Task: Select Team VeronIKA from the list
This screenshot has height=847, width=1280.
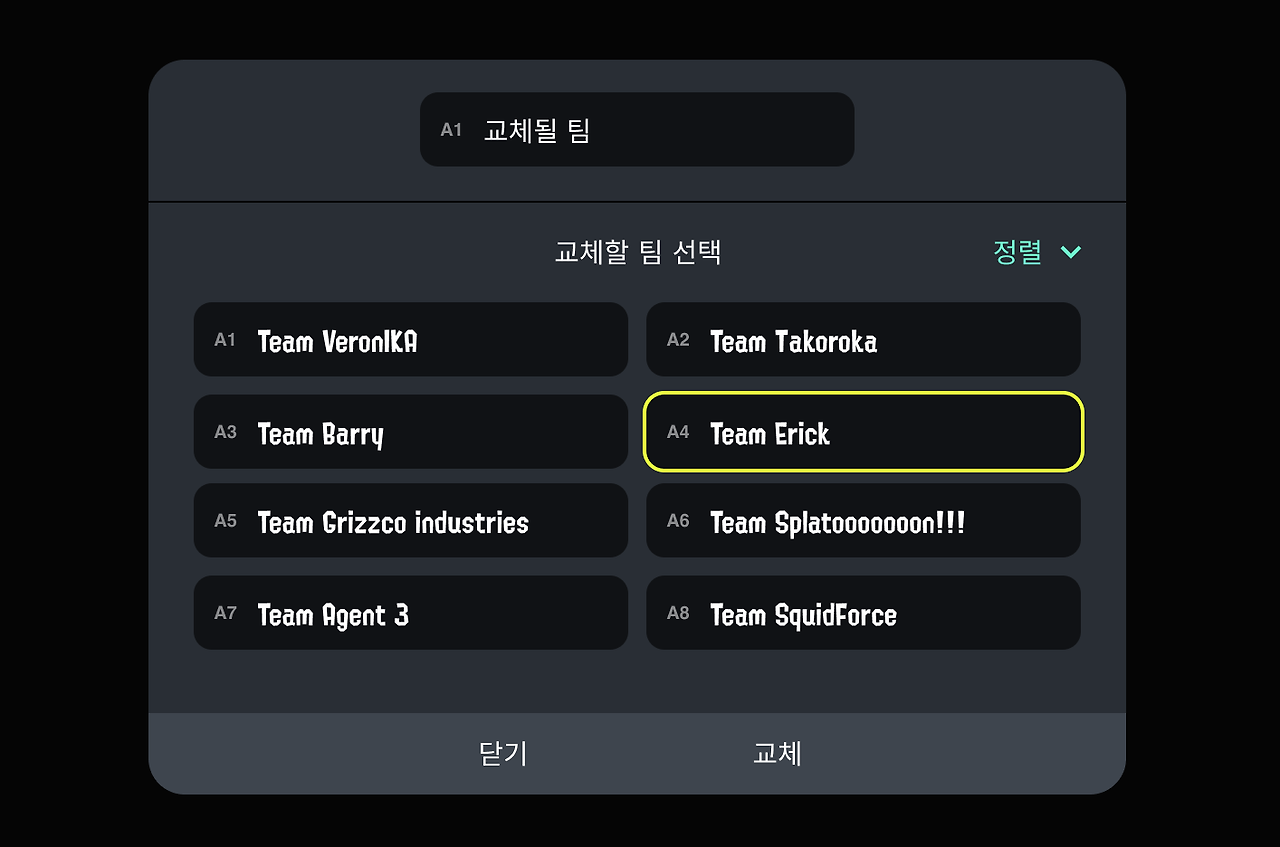Action: pos(410,340)
